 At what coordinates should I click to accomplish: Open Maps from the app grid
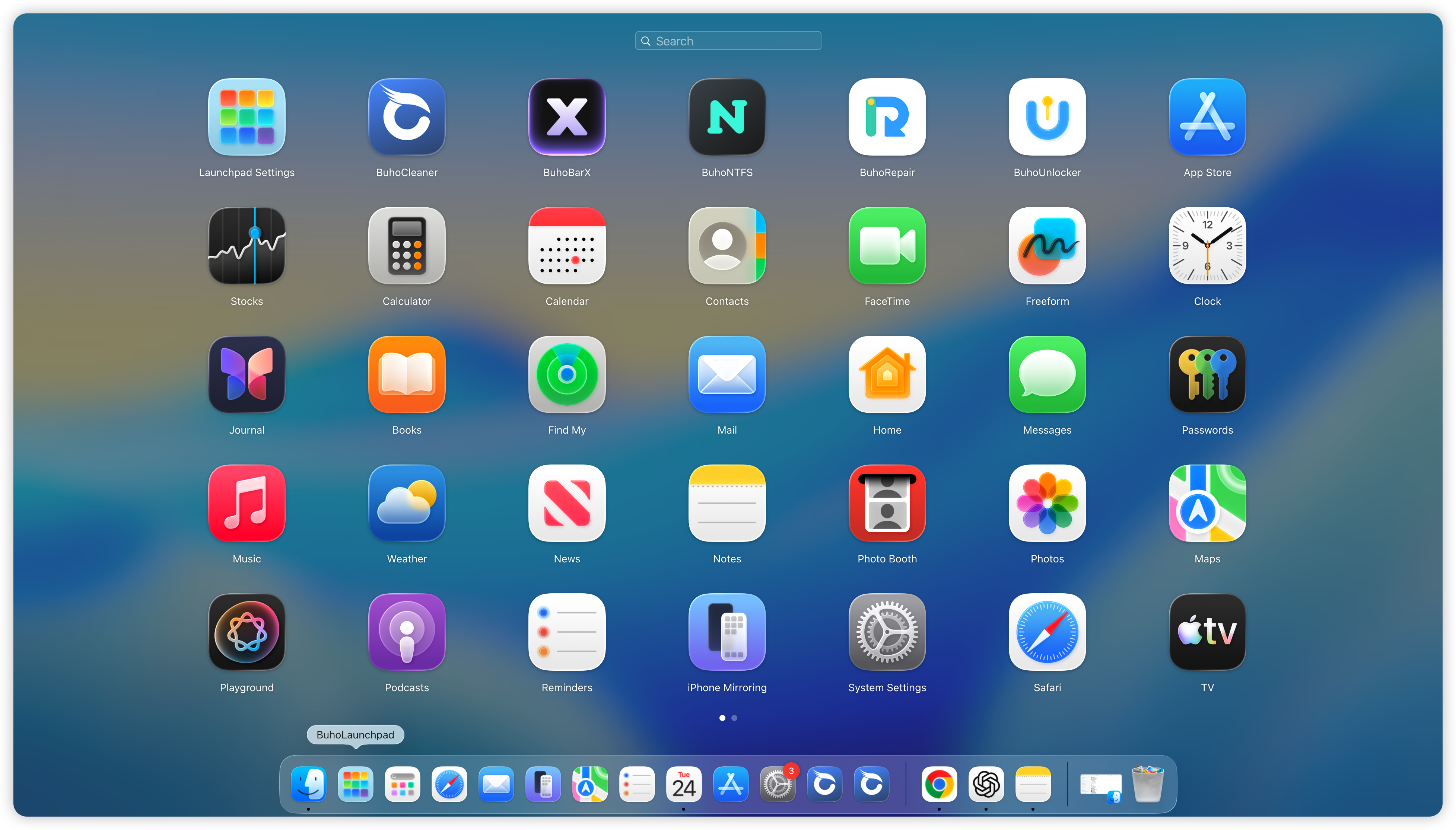point(1207,503)
